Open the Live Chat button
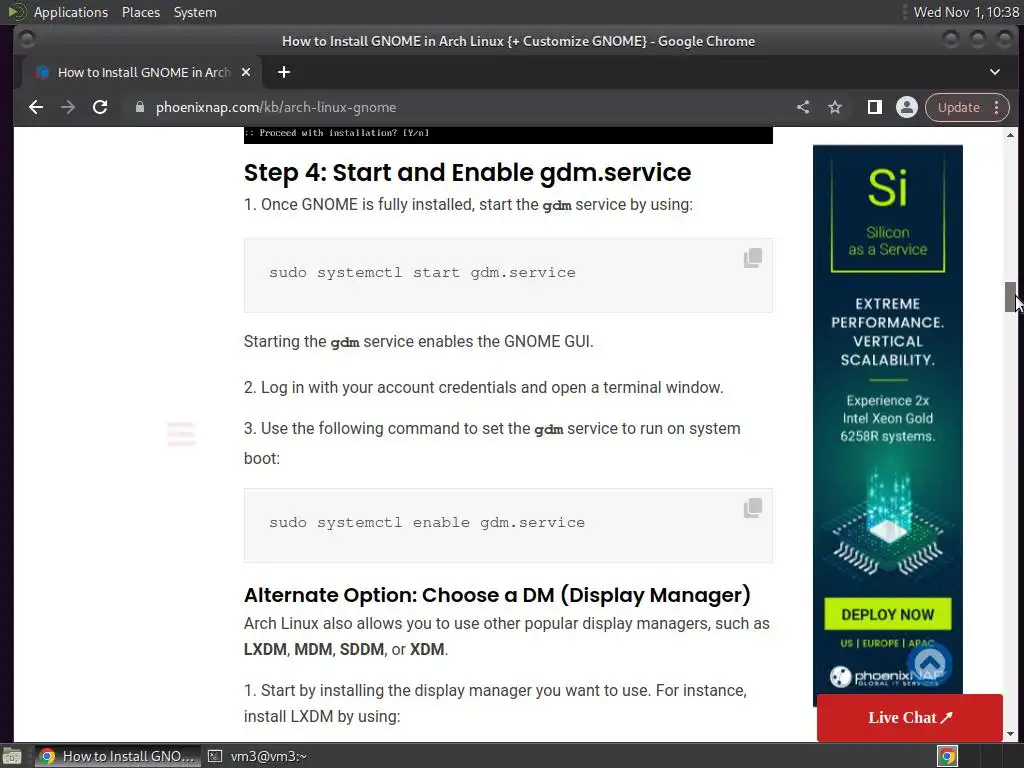 pos(910,718)
